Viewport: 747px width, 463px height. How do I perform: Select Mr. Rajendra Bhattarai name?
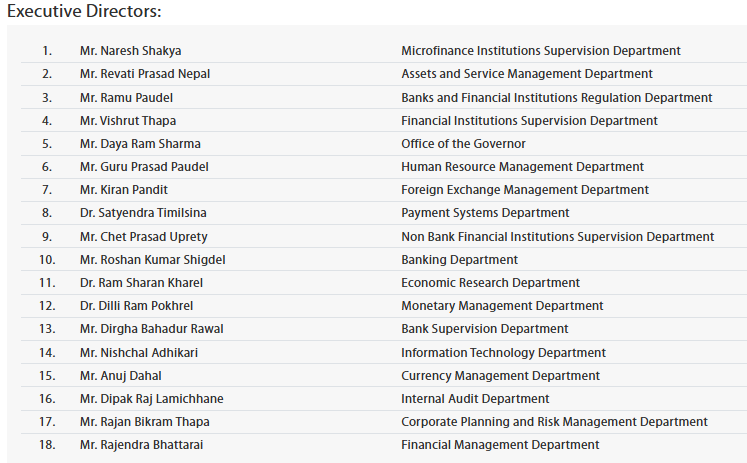point(141,445)
